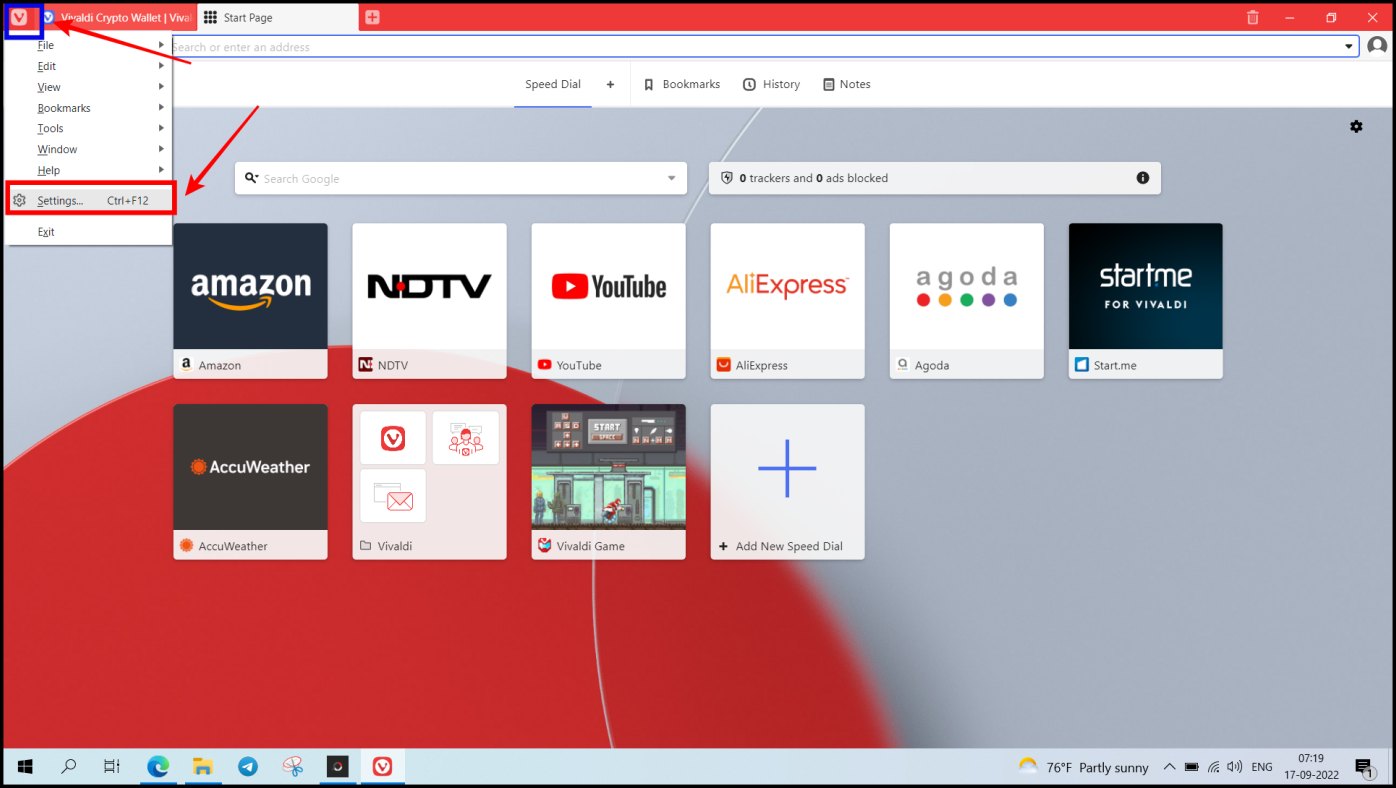Click the Search Google field
This screenshot has height=788, width=1396.
point(461,178)
